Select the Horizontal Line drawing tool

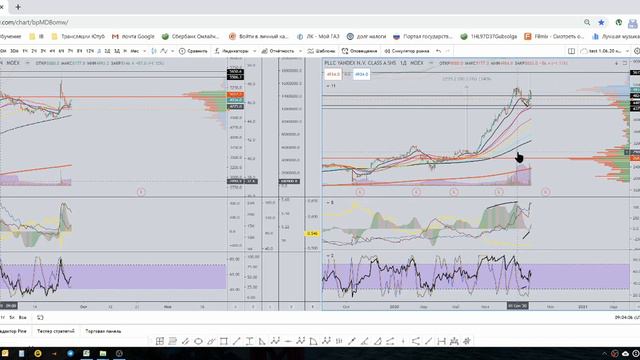[x=287, y=341]
